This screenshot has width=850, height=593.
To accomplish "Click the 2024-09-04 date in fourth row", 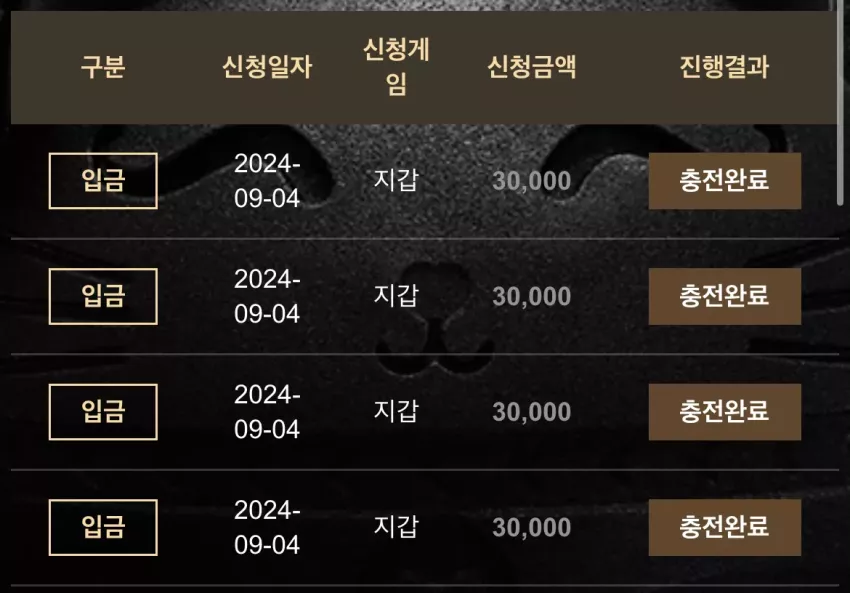I will (x=267, y=527).
